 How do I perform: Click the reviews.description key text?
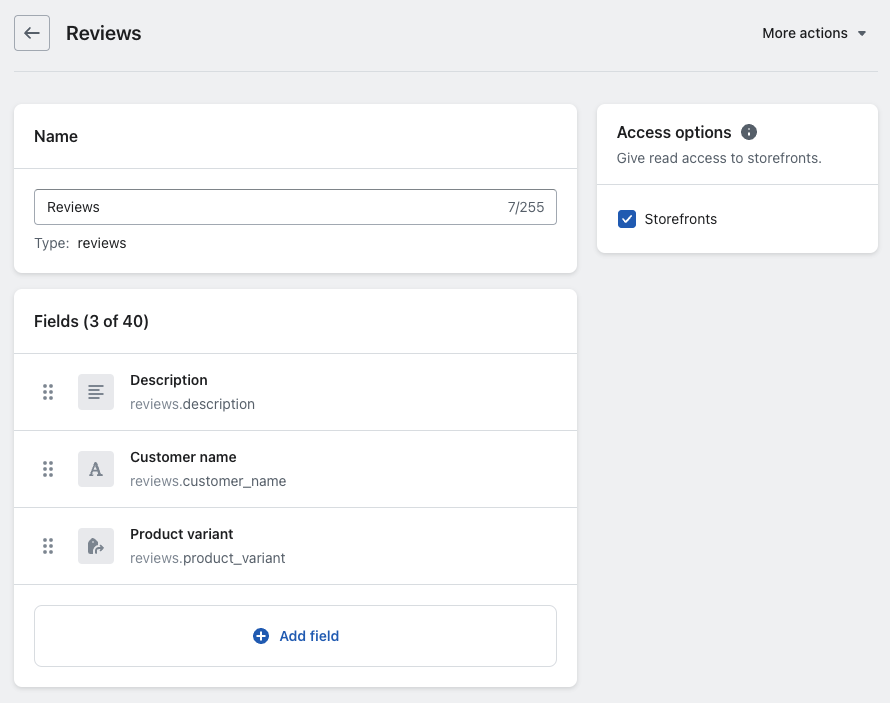[192, 404]
